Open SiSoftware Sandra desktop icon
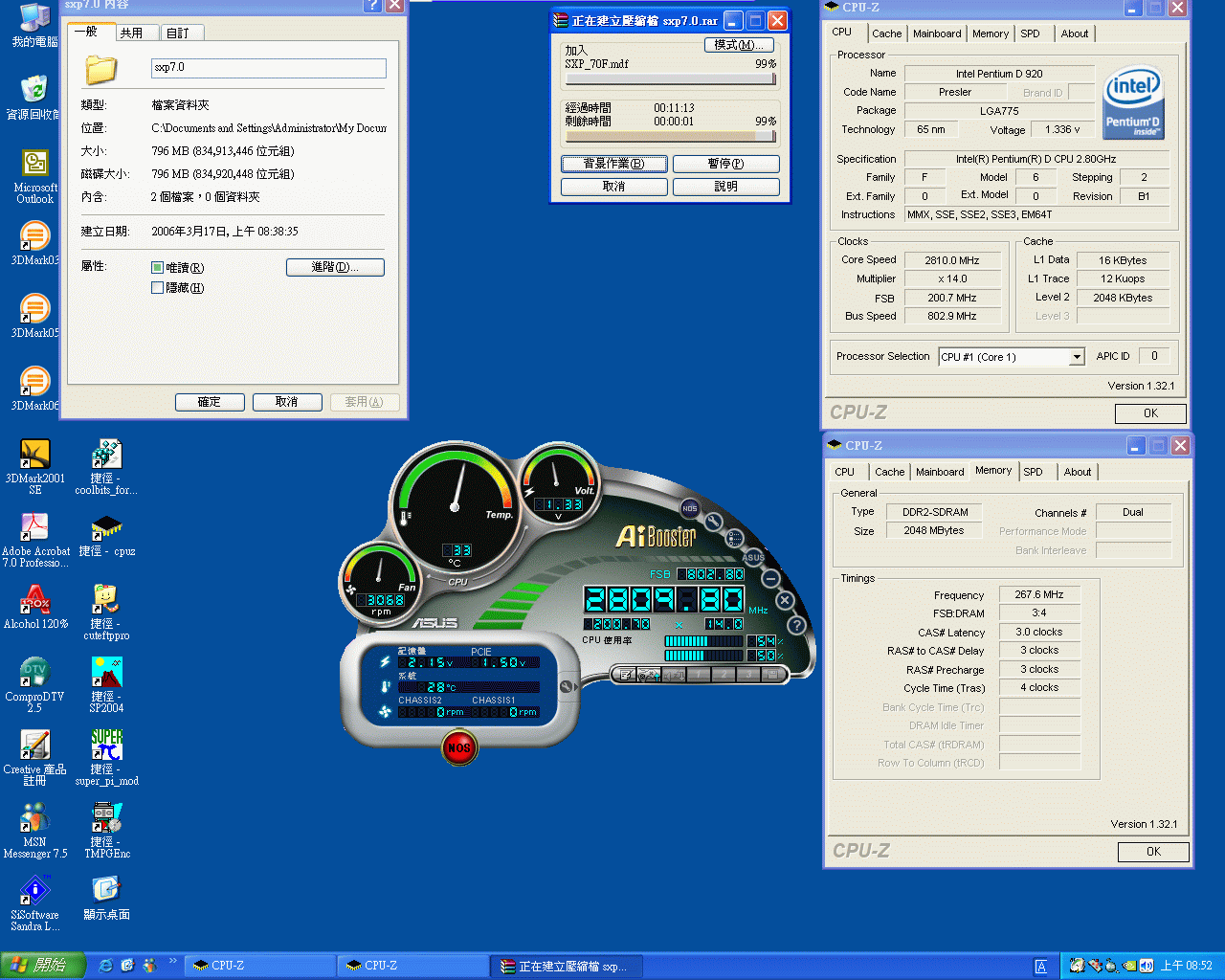The image size is (1225, 980). pos(34,902)
